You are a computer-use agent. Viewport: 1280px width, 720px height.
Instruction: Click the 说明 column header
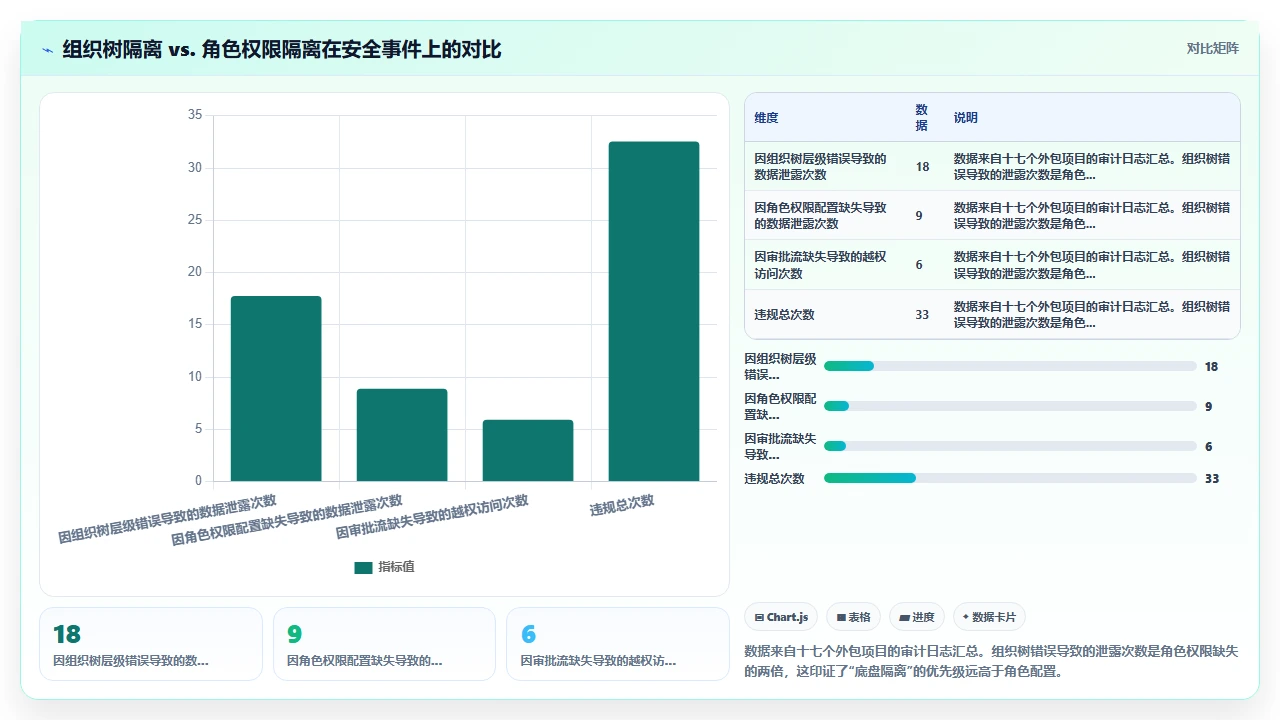(966, 118)
